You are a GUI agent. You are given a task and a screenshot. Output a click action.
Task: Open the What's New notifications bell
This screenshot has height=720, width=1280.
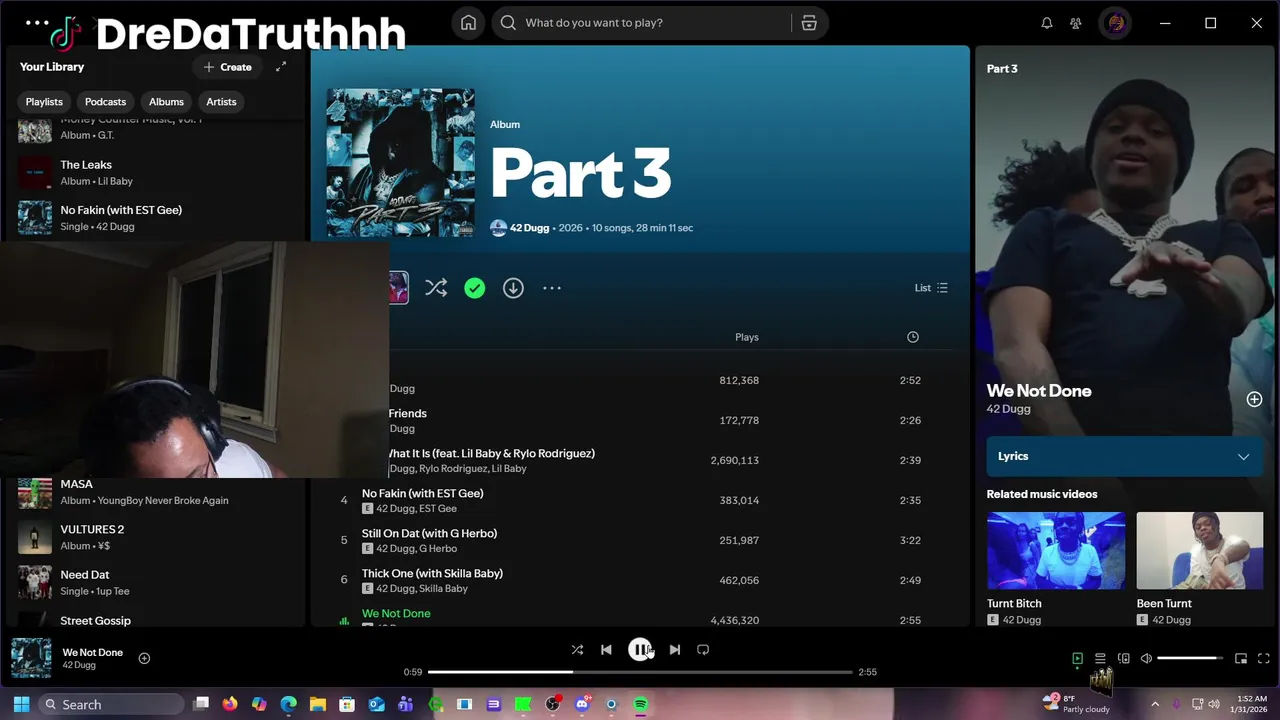[1047, 23]
